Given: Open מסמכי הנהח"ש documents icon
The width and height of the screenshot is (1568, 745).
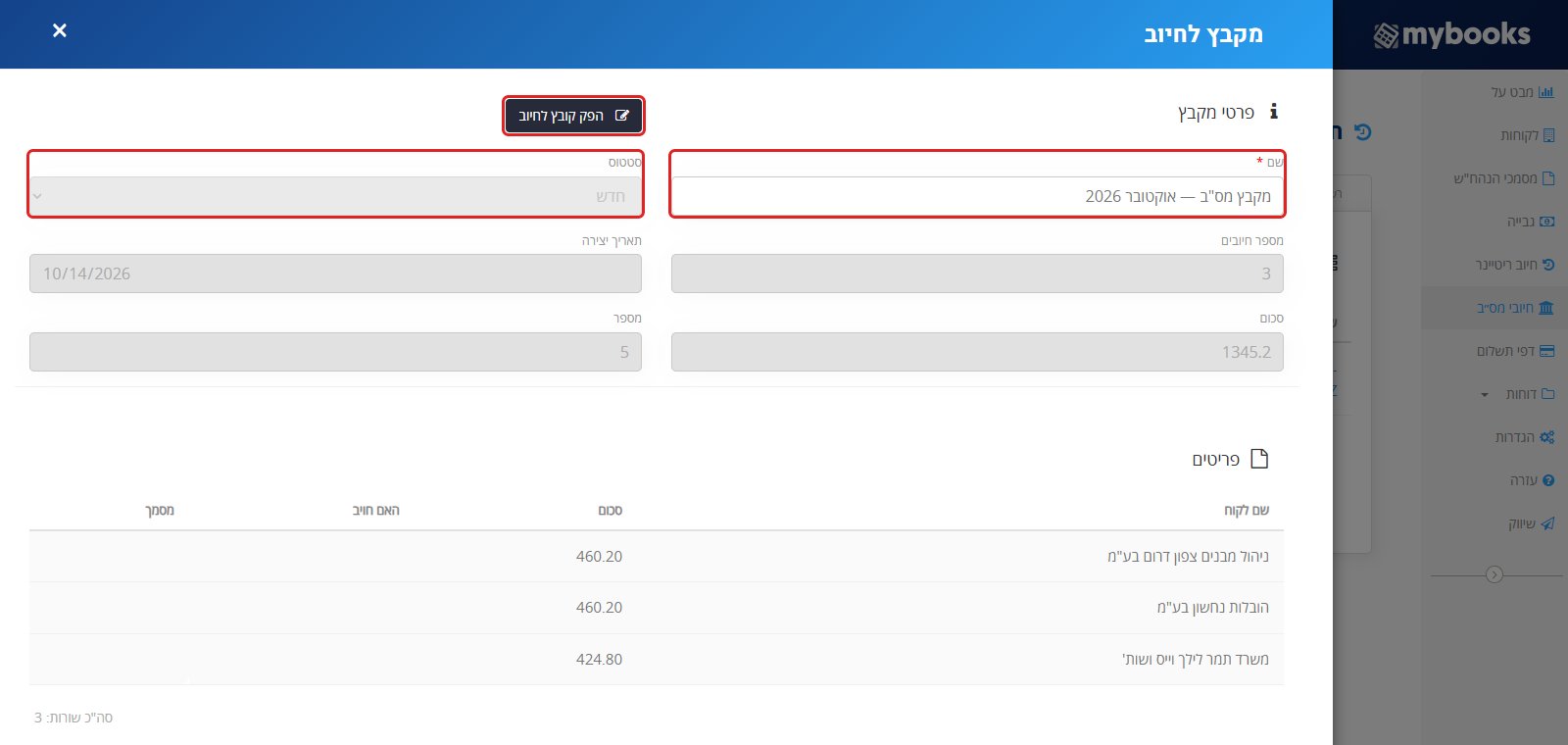Looking at the screenshot, I should tap(1548, 178).
